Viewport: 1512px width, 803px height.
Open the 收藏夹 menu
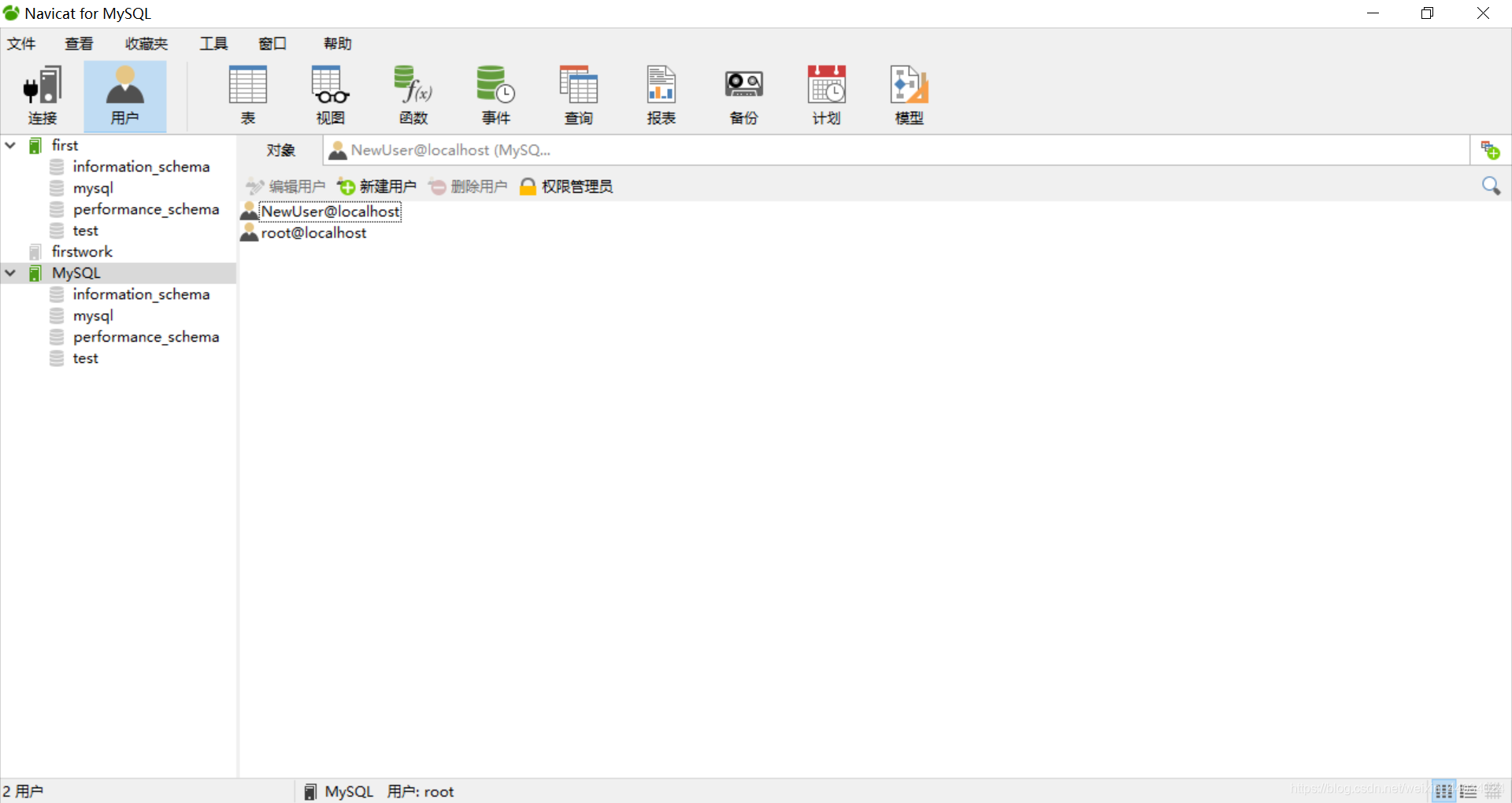[x=146, y=43]
